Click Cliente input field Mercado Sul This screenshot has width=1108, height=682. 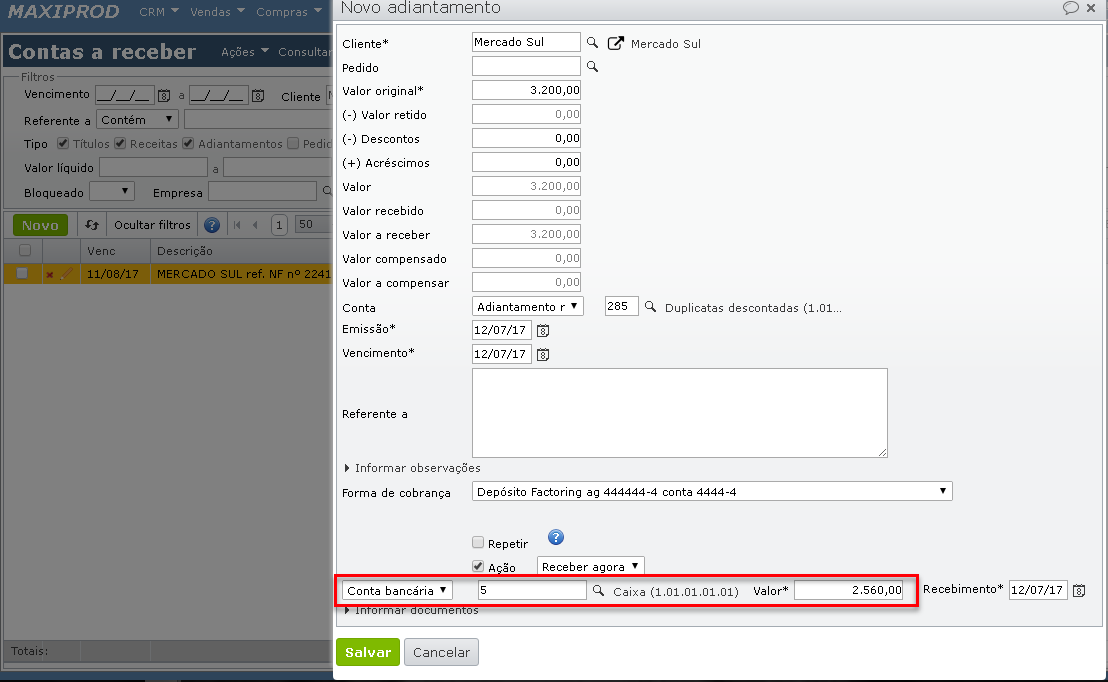pos(526,42)
